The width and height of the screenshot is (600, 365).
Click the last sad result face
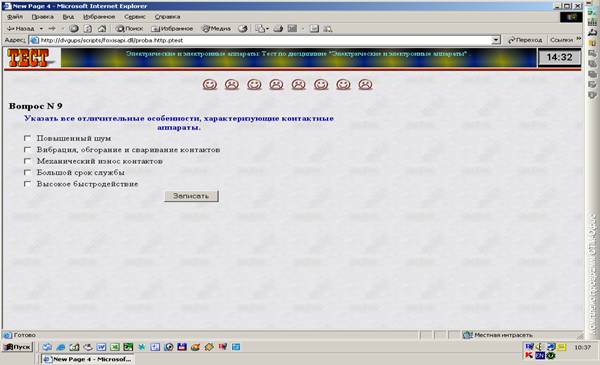[365, 84]
